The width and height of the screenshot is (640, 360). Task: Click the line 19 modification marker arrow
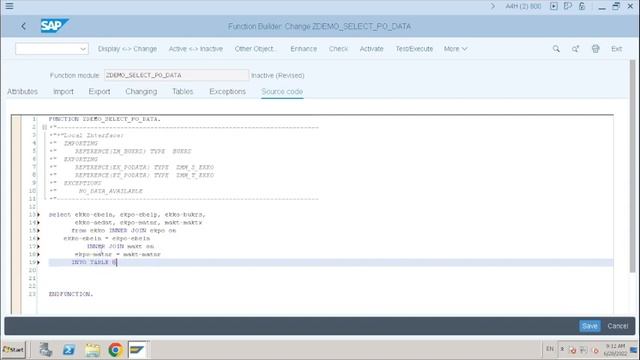click(x=38, y=262)
